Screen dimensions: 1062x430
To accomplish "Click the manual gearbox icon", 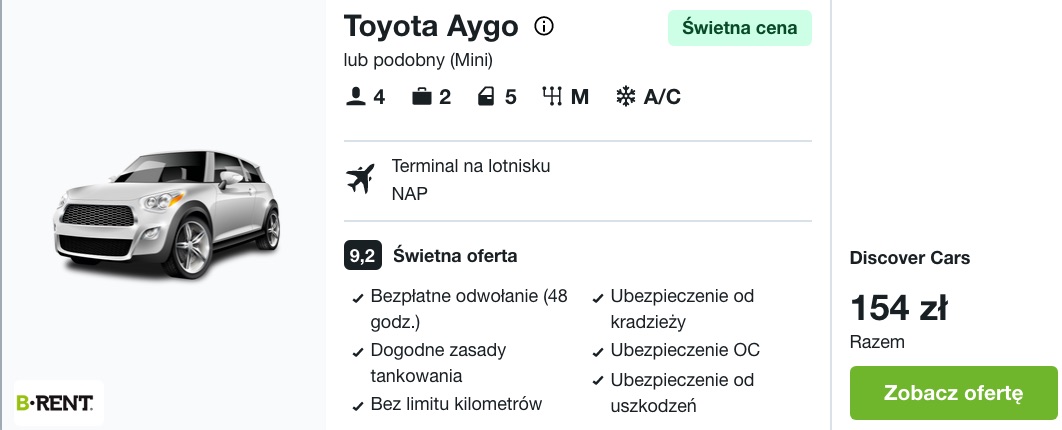I will coord(552,97).
